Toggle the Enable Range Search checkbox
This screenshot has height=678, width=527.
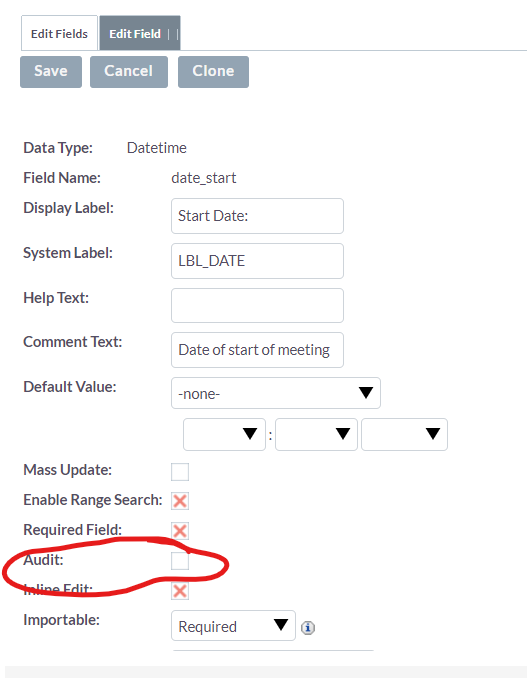click(x=180, y=501)
